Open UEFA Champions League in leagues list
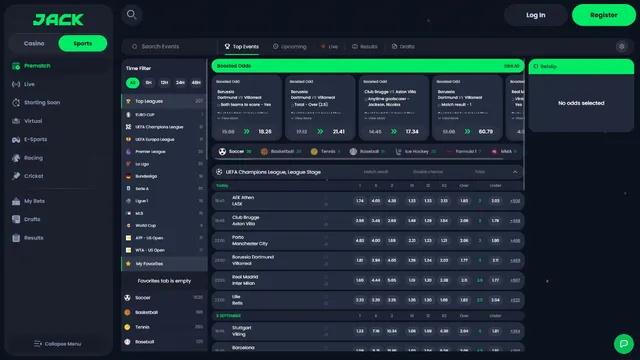This screenshot has height=360, width=640. click(164, 127)
